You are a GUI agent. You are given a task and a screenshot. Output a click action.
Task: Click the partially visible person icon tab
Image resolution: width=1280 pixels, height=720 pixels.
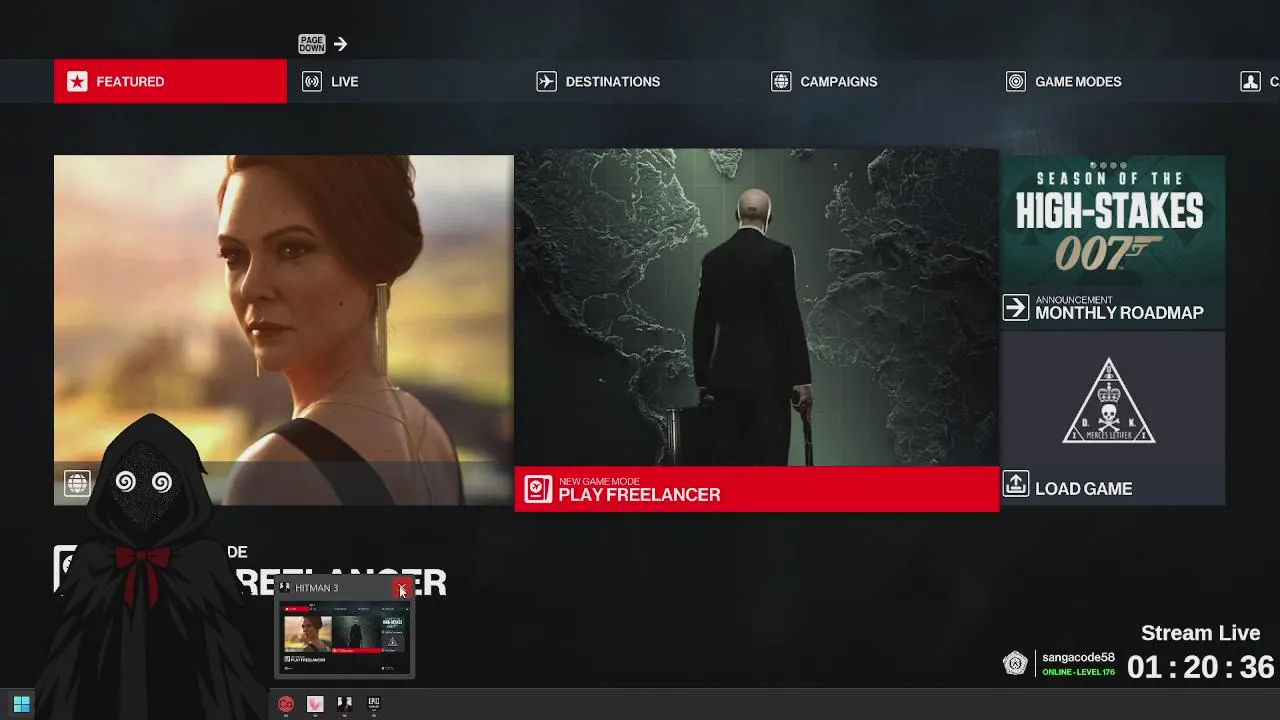pos(1250,82)
